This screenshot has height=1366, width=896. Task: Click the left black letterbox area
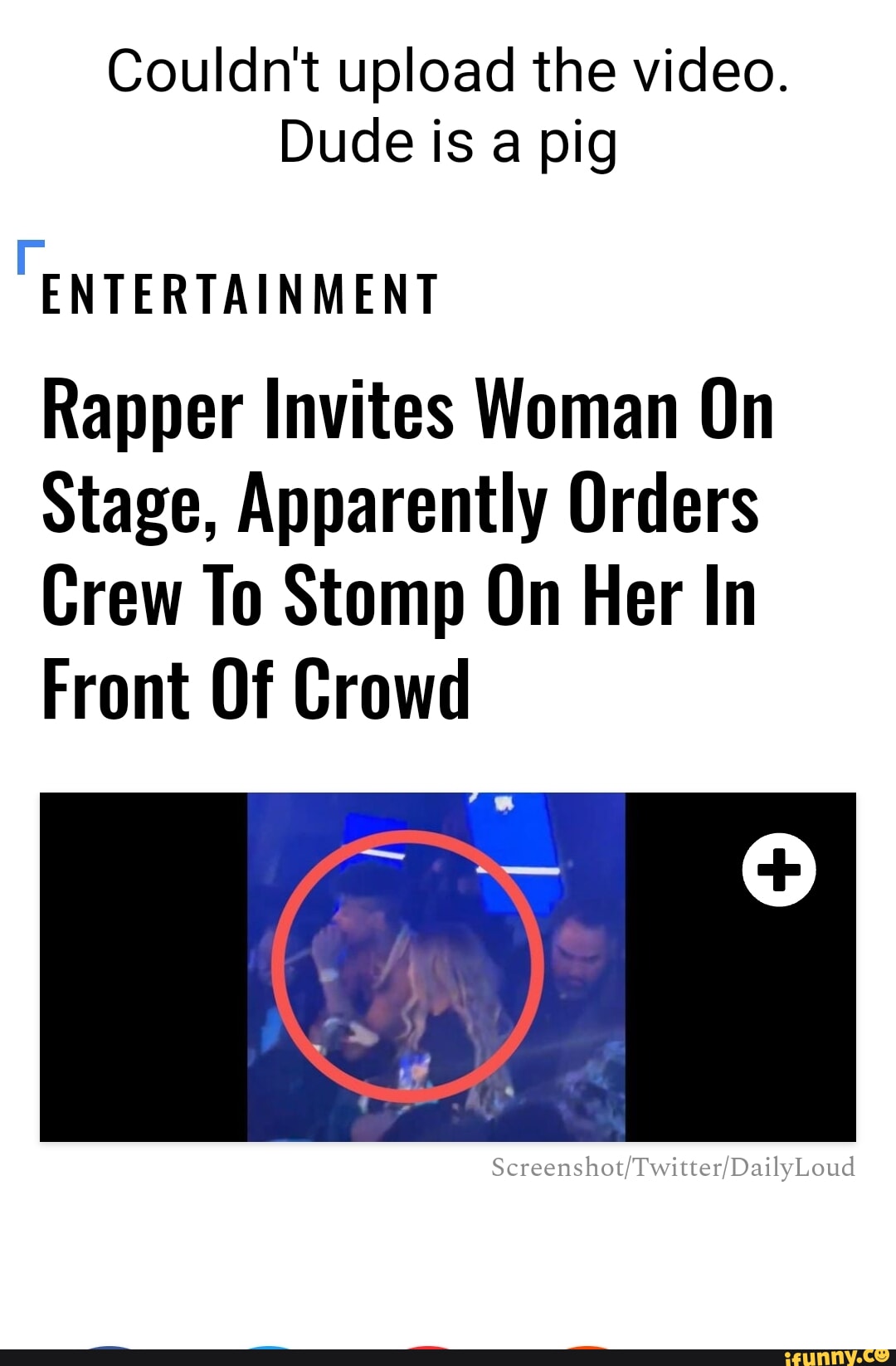[144, 967]
